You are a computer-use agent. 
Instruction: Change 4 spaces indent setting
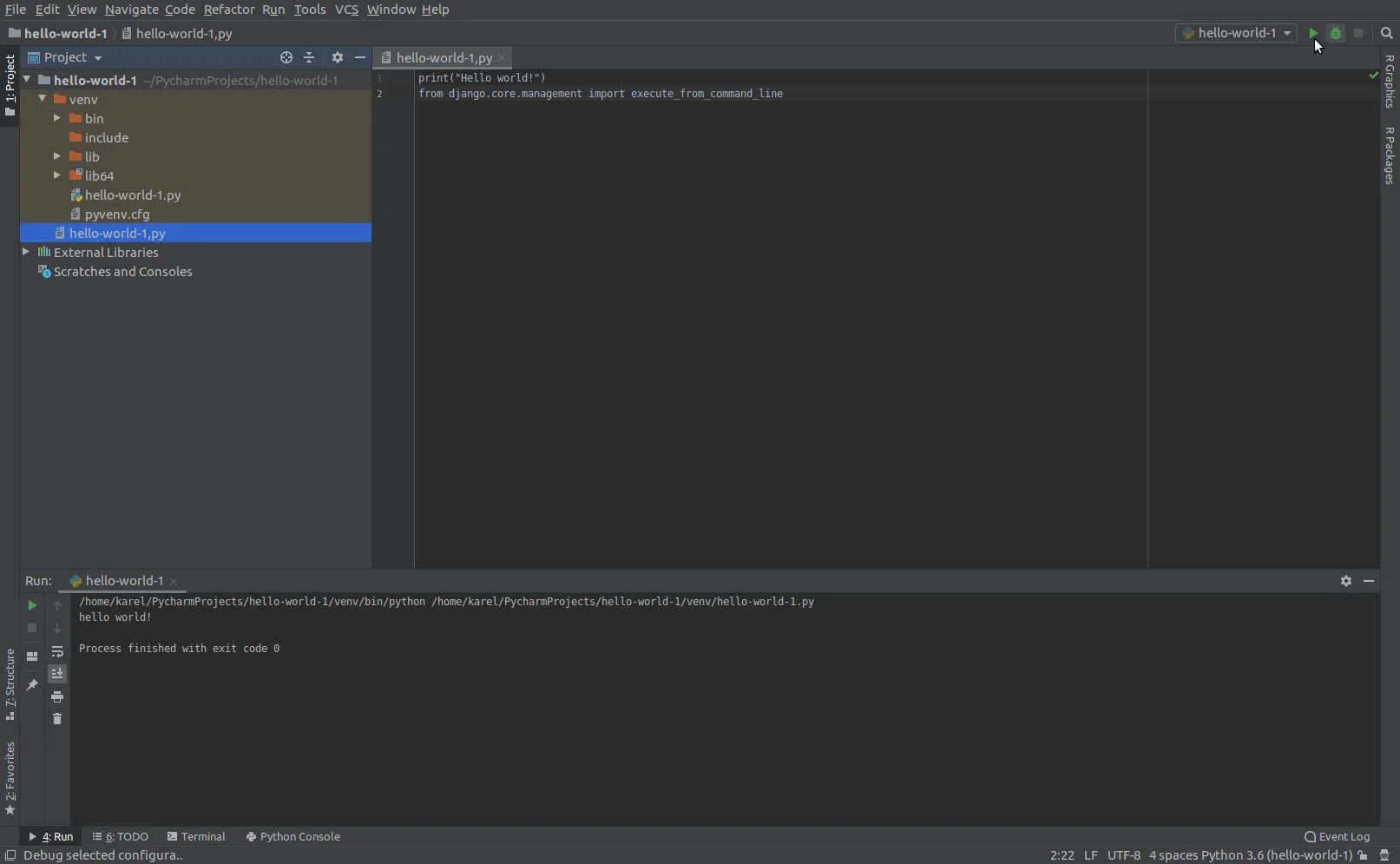[x=1173, y=855]
